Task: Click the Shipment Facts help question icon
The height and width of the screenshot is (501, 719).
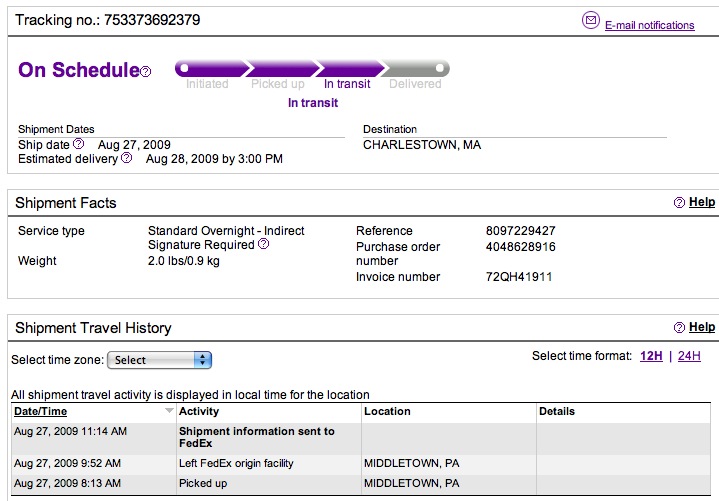Action: [679, 202]
